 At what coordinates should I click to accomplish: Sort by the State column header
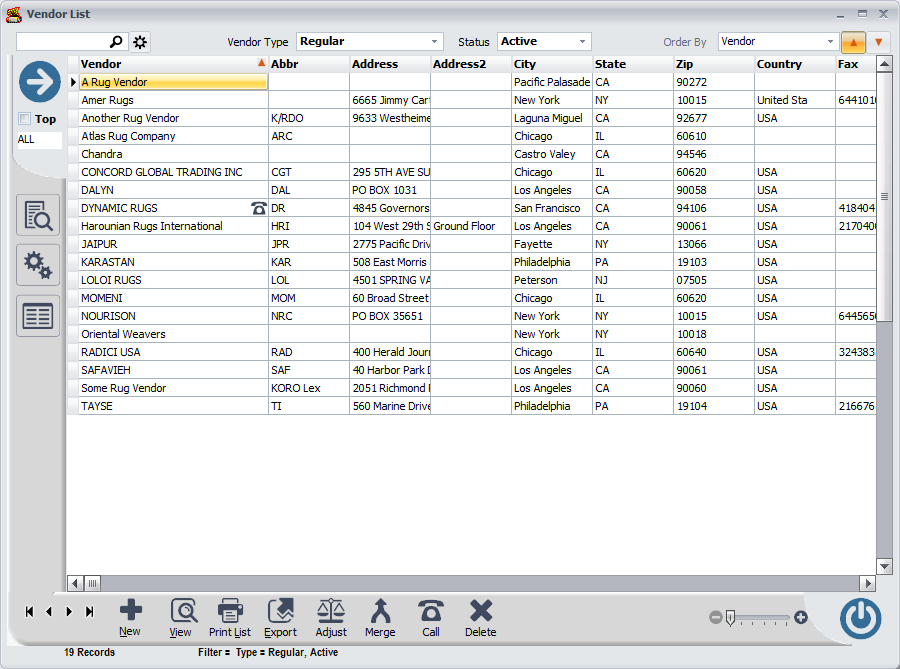tap(633, 64)
